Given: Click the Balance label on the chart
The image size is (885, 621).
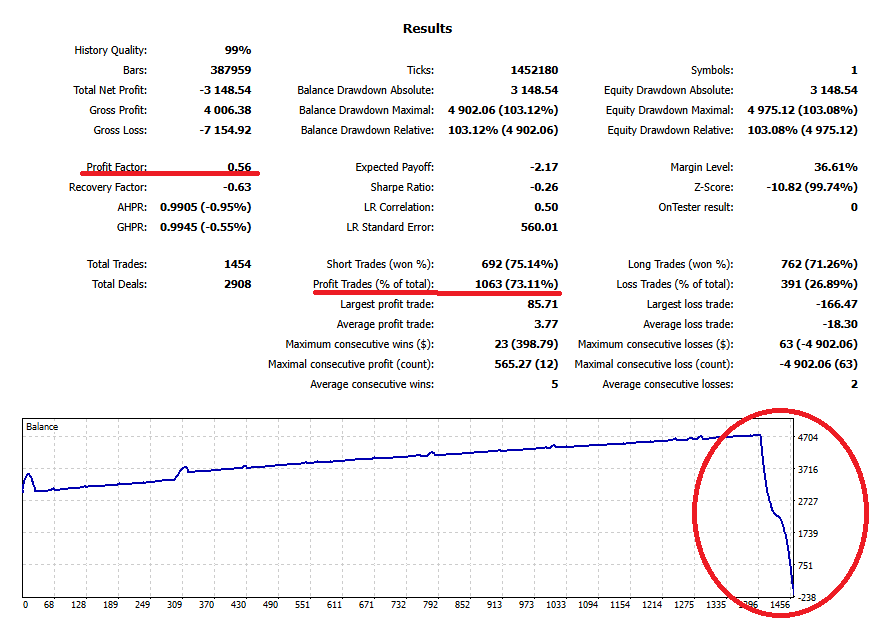Looking at the screenshot, I should point(40,425).
